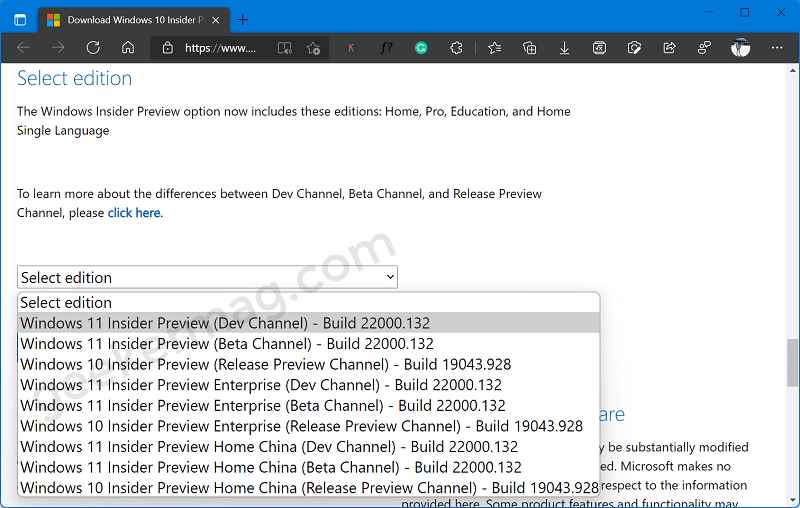Screen dimensions: 800x508
Task: Maximize the browser window
Action: [x=745, y=12]
